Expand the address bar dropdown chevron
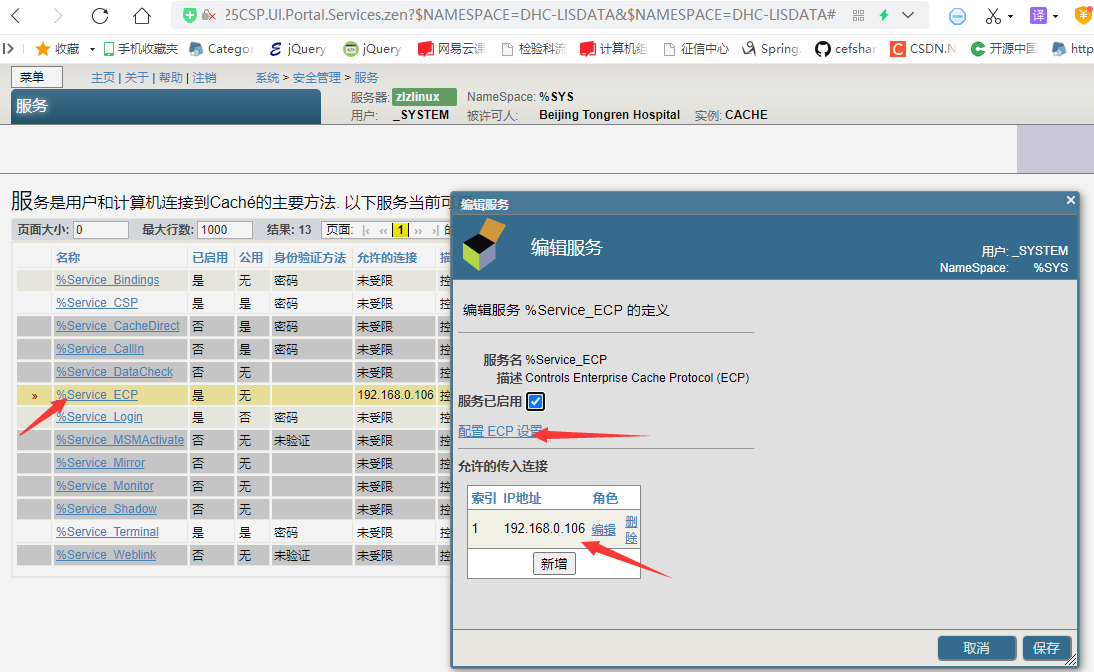 point(908,15)
